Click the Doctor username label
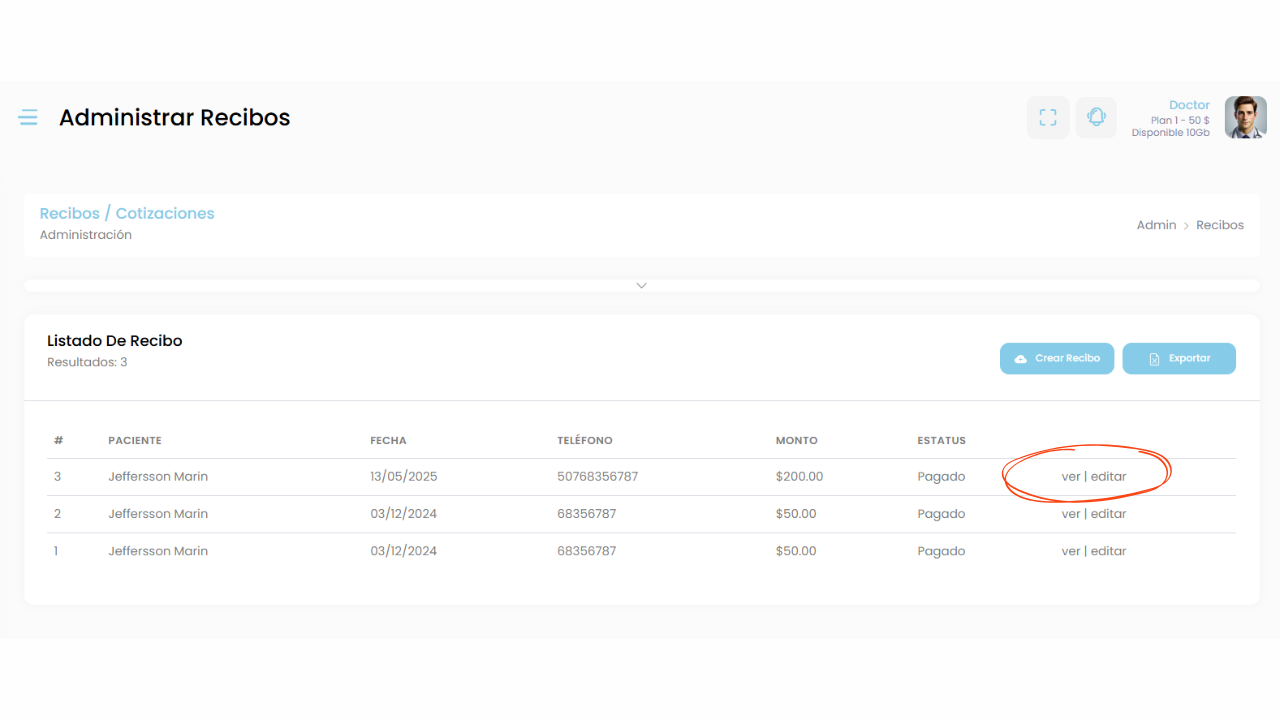 (1189, 105)
